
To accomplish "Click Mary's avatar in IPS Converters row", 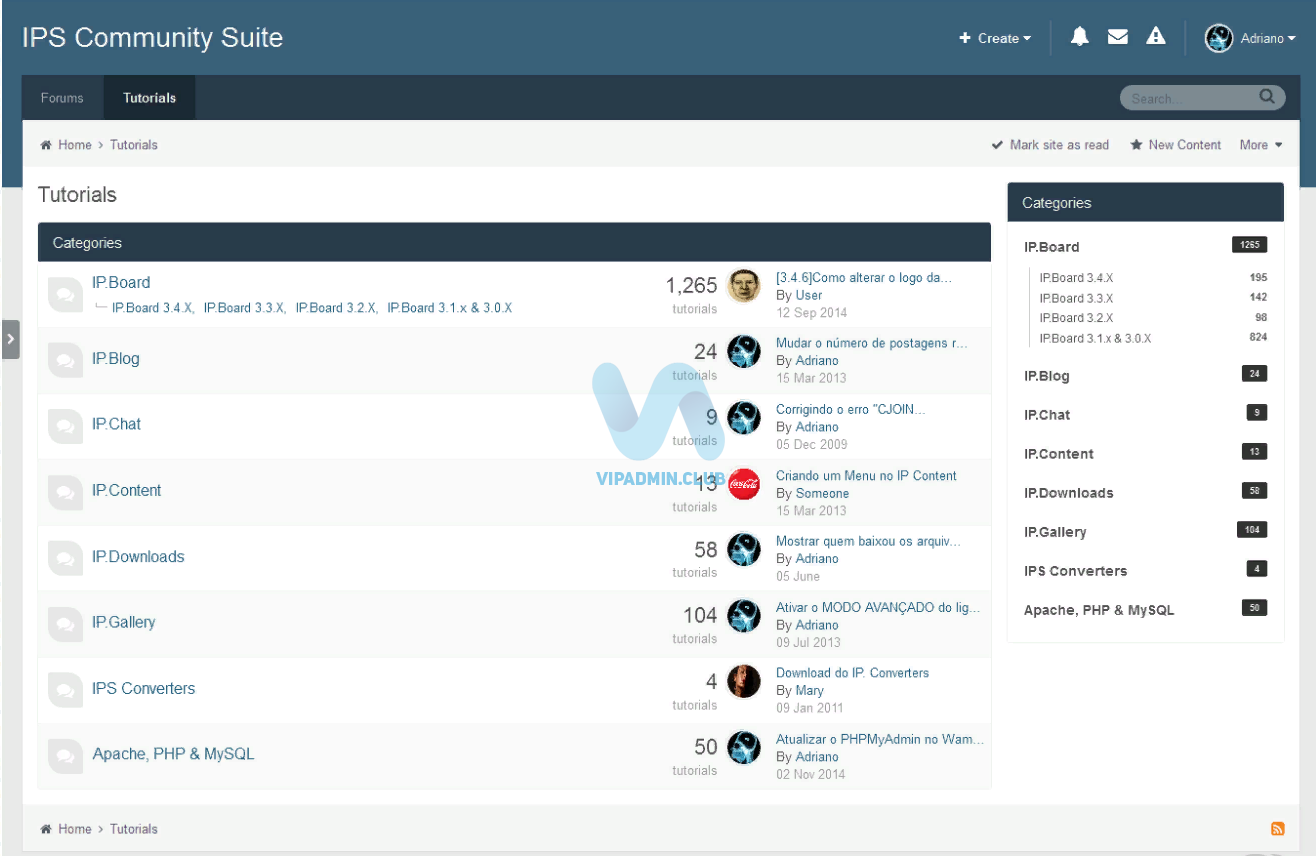I will pyautogui.click(x=744, y=681).
